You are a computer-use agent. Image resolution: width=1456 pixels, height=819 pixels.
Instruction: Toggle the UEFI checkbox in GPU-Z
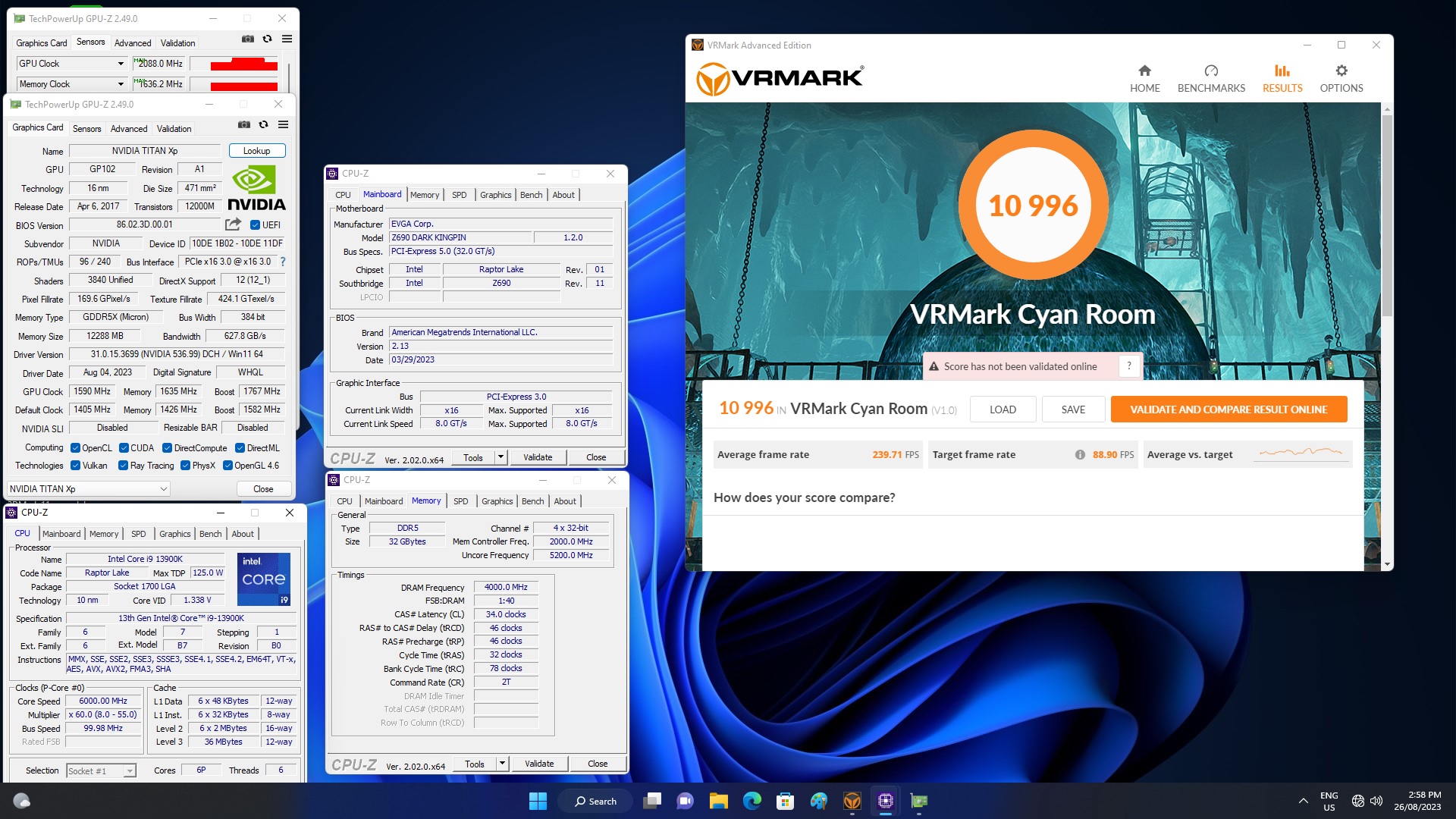pyautogui.click(x=255, y=225)
